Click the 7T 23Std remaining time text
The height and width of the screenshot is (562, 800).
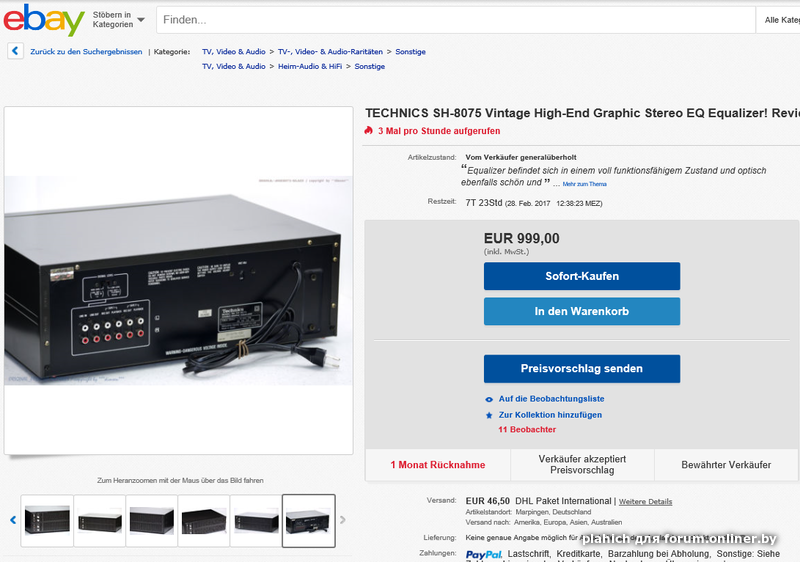coord(484,202)
